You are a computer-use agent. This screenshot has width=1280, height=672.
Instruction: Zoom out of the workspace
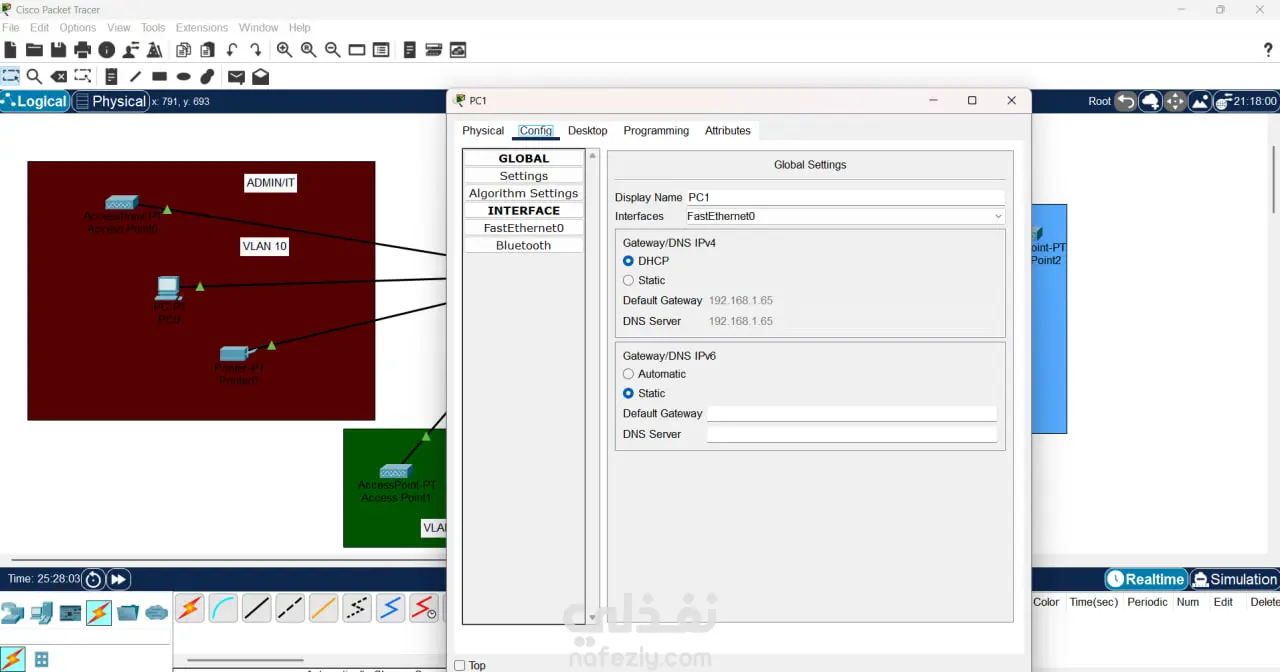coord(332,50)
